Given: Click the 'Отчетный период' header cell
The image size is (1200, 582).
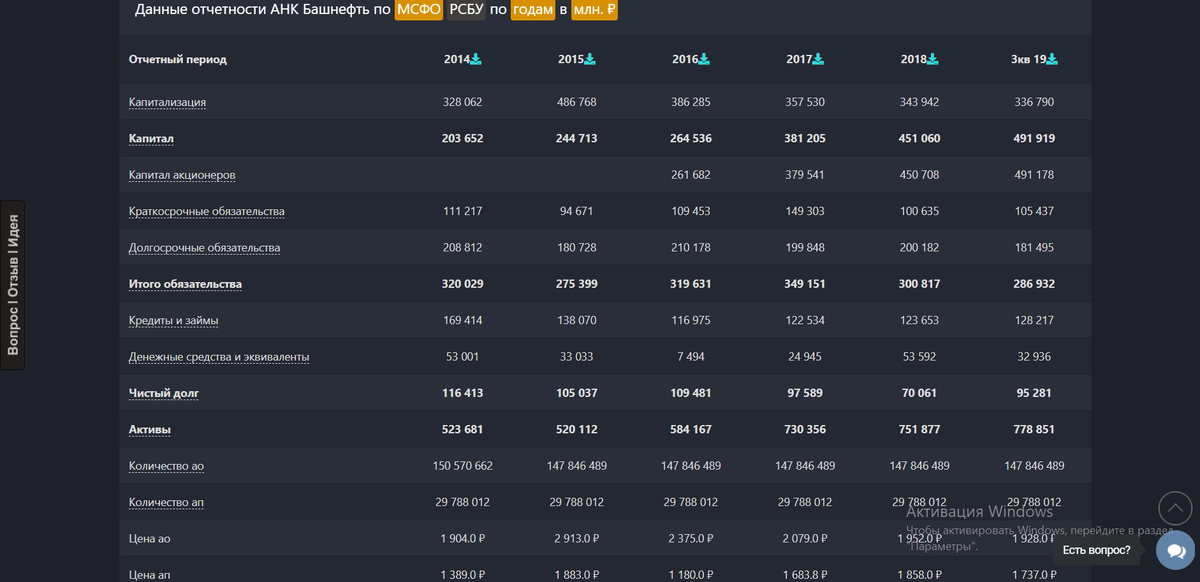Looking at the screenshot, I should tap(178, 59).
